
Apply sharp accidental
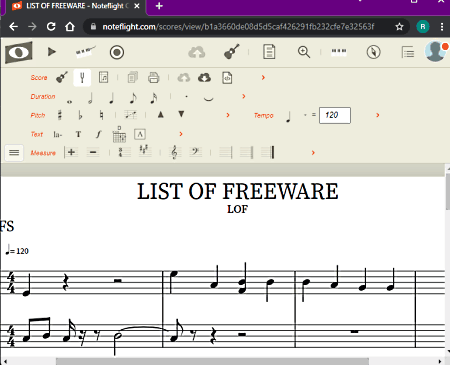60,115
